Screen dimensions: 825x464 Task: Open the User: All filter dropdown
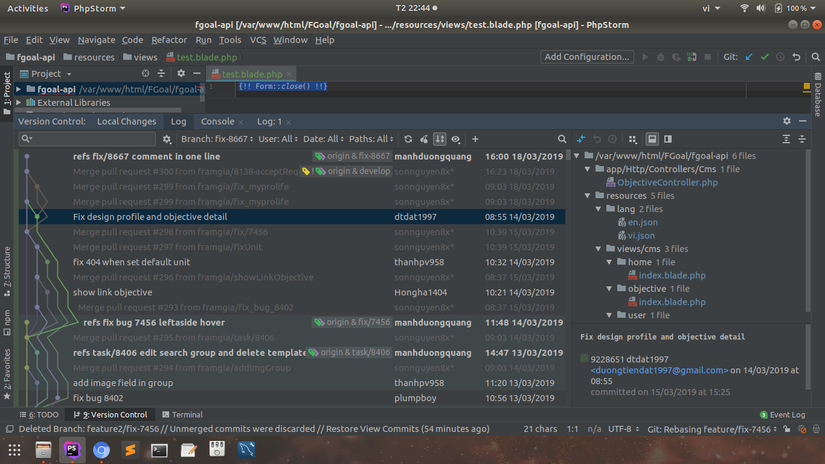point(278,139)
